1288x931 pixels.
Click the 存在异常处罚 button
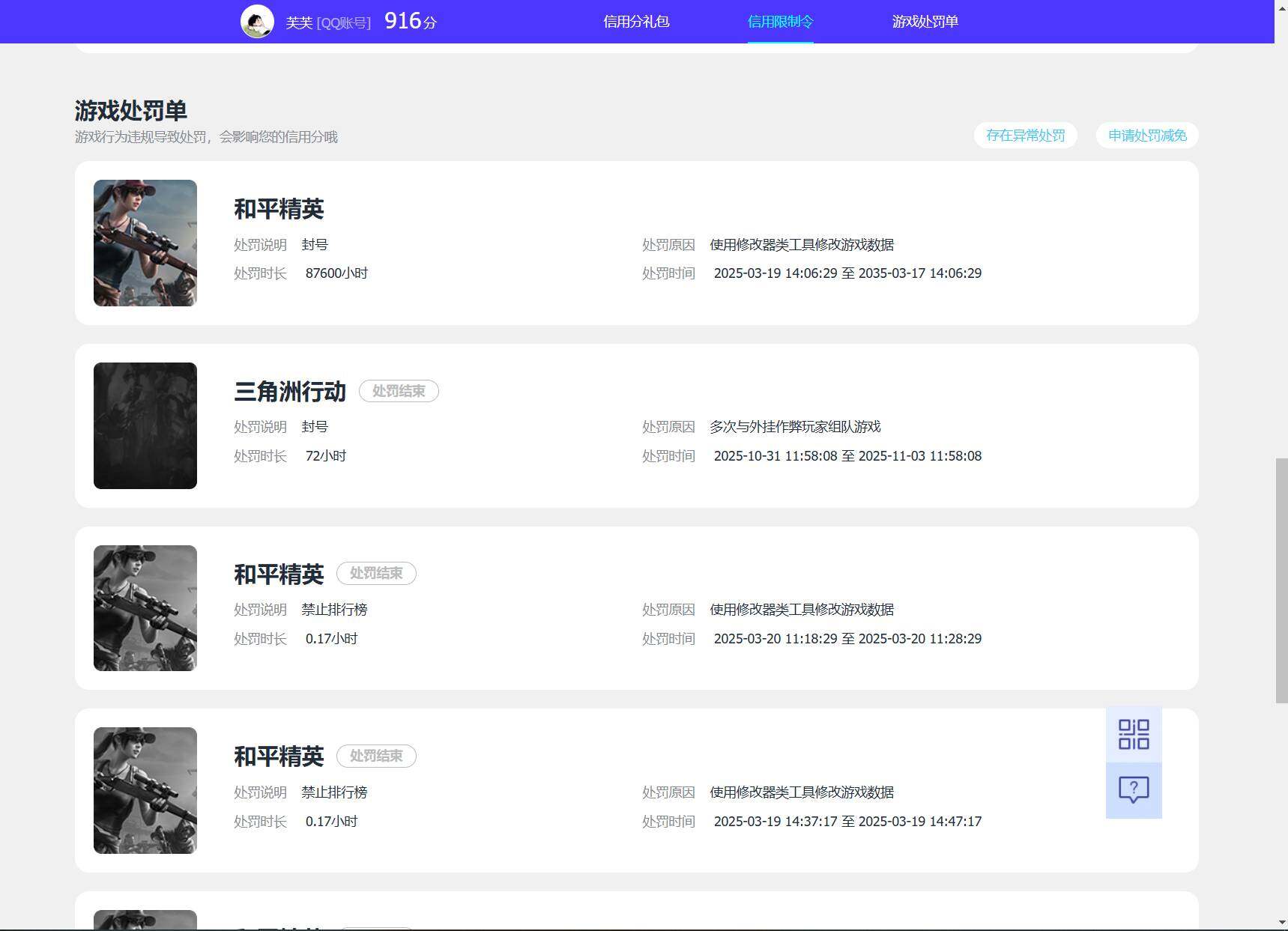click(1025, 136)
